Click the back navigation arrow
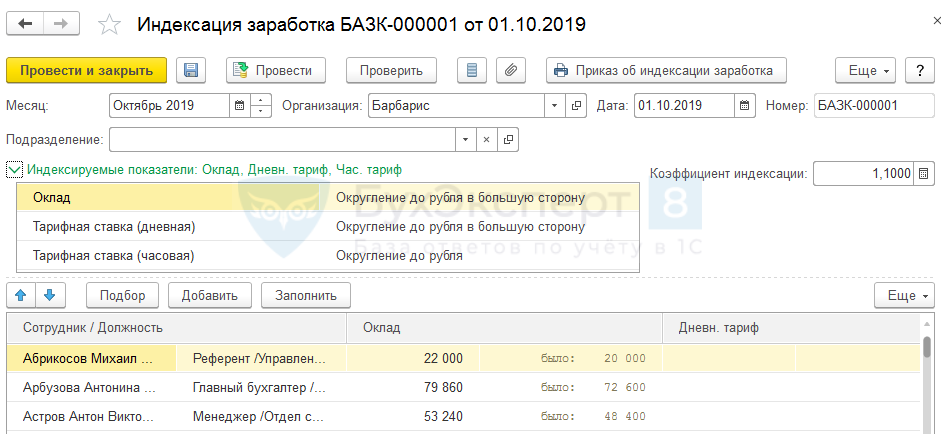Viewport: 941px width, 434px height. point(25,23)
